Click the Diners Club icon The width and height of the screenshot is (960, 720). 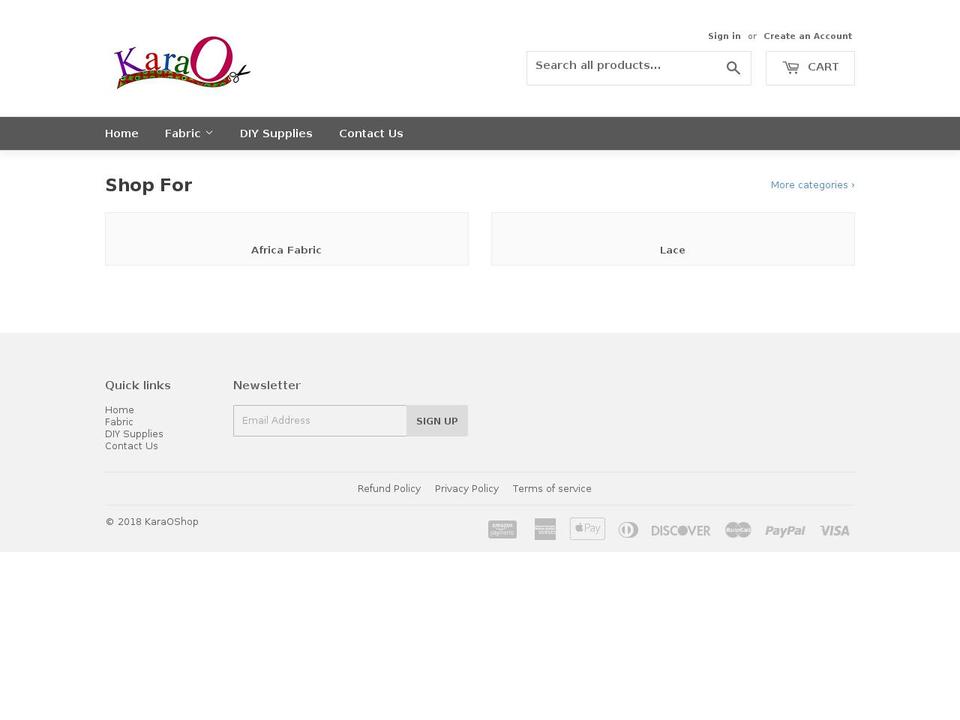tap(628, 530)
